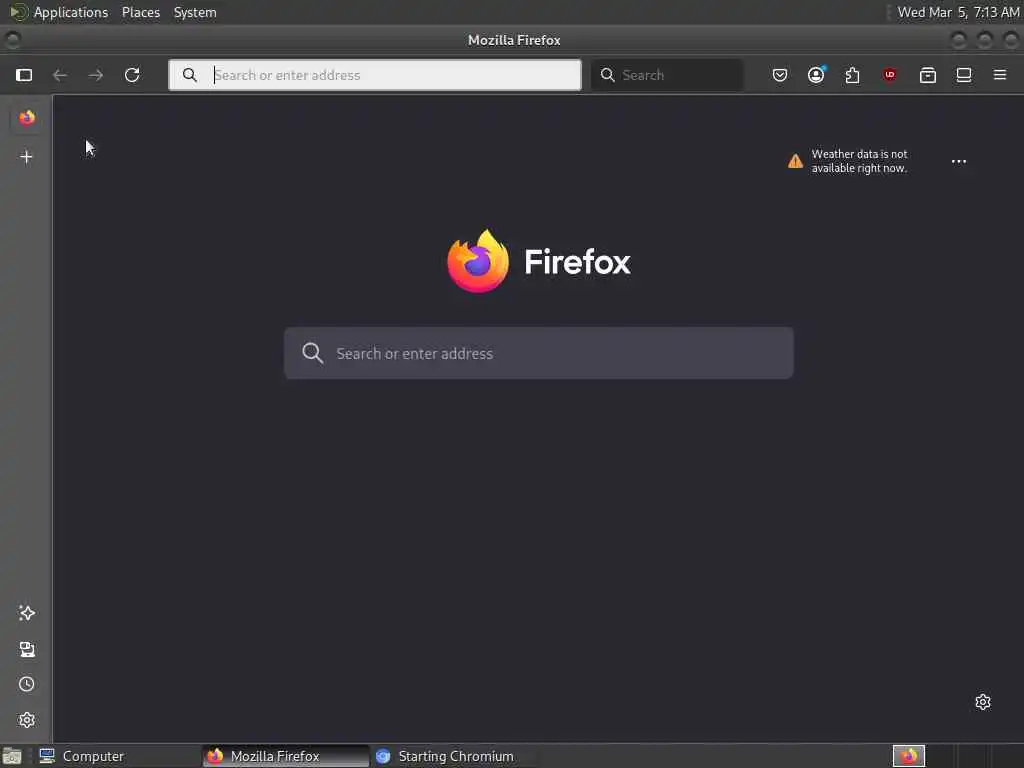1024x768 pixels.
Task: Open weather widget three-dot options menu
Action: (x=959, y=161)
